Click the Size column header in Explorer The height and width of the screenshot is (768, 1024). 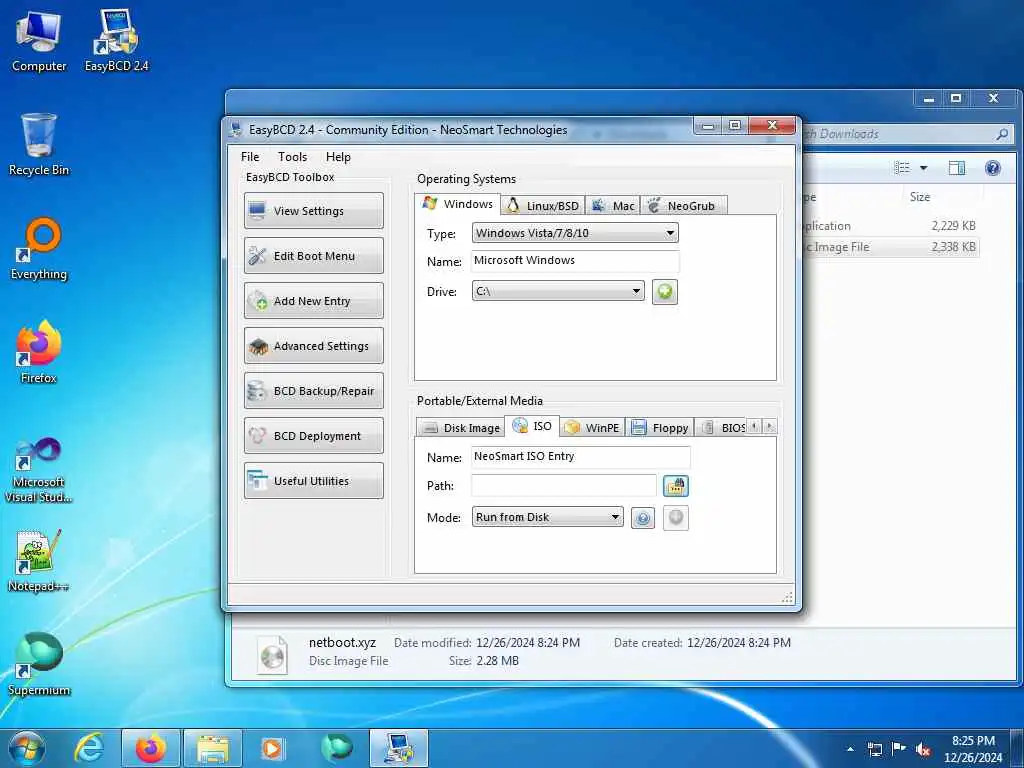pos(920,197)
